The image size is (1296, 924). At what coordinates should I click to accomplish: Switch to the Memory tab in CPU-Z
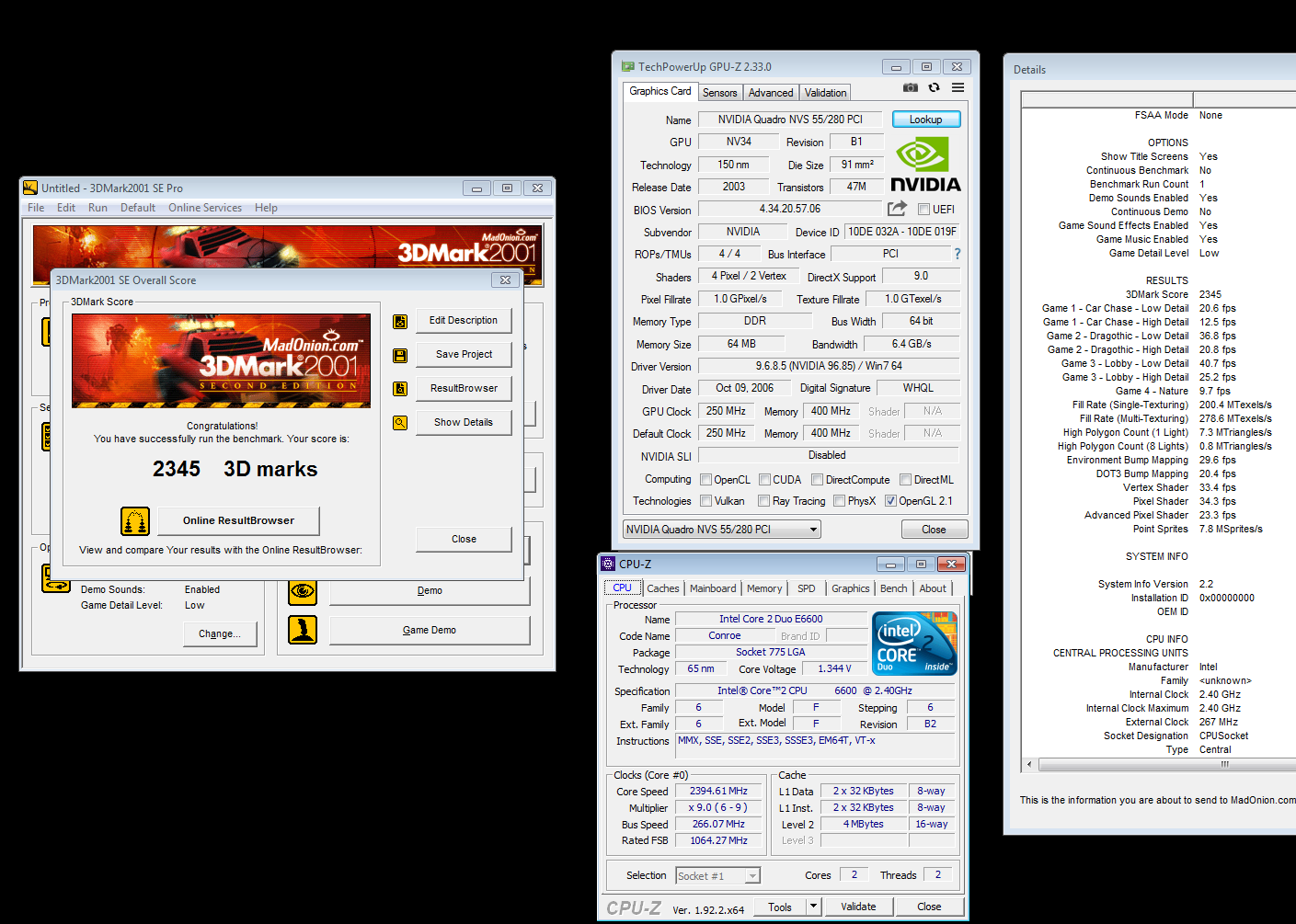pos(764,588)
